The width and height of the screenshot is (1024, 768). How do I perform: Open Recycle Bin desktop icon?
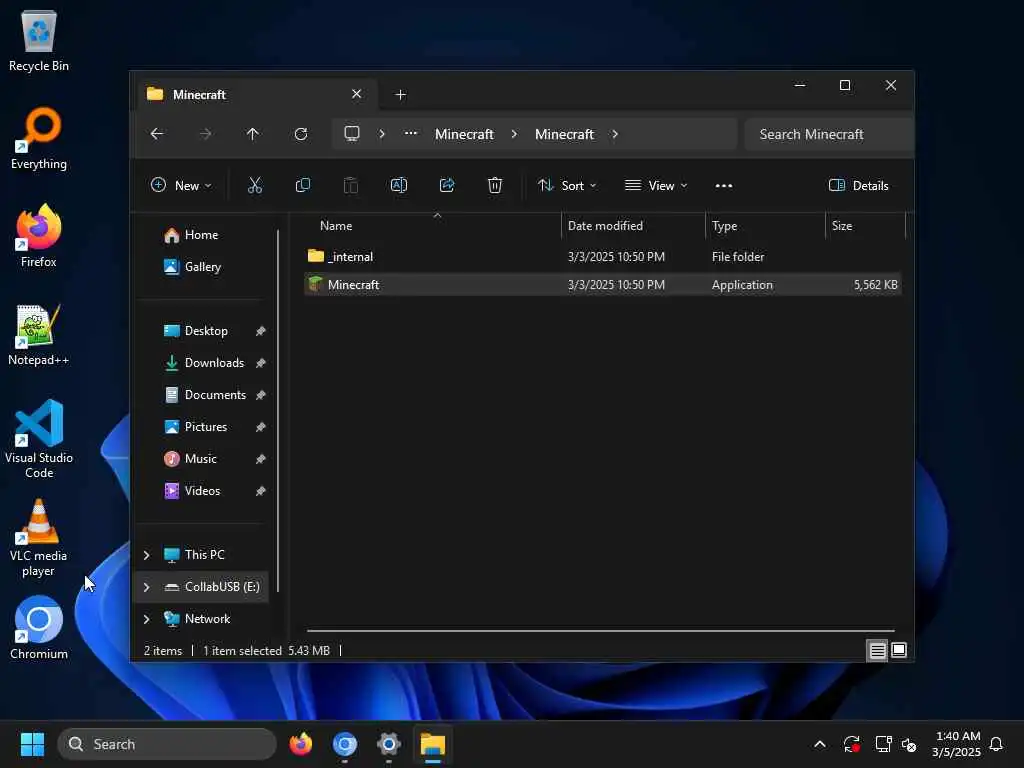pos(39,41)
